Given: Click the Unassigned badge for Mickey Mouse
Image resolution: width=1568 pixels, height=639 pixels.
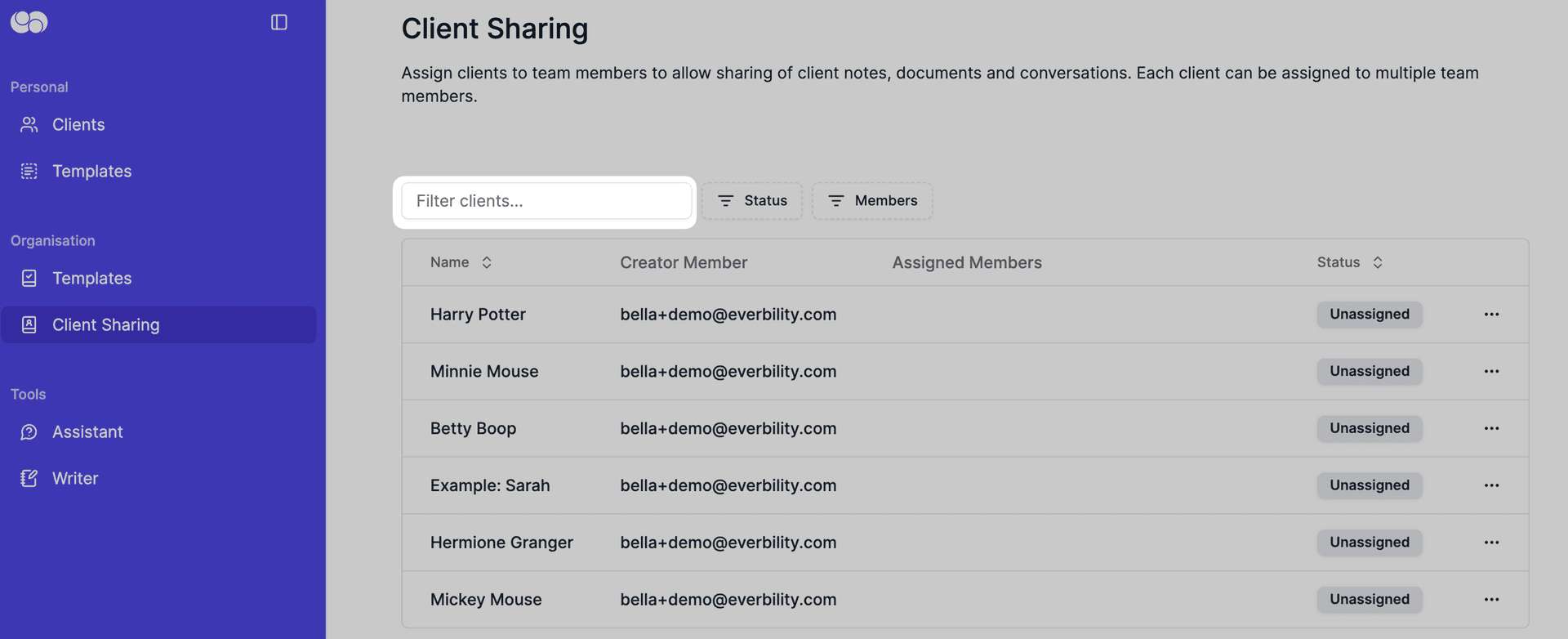Looking at the screenshot, I should (1370, 600).
